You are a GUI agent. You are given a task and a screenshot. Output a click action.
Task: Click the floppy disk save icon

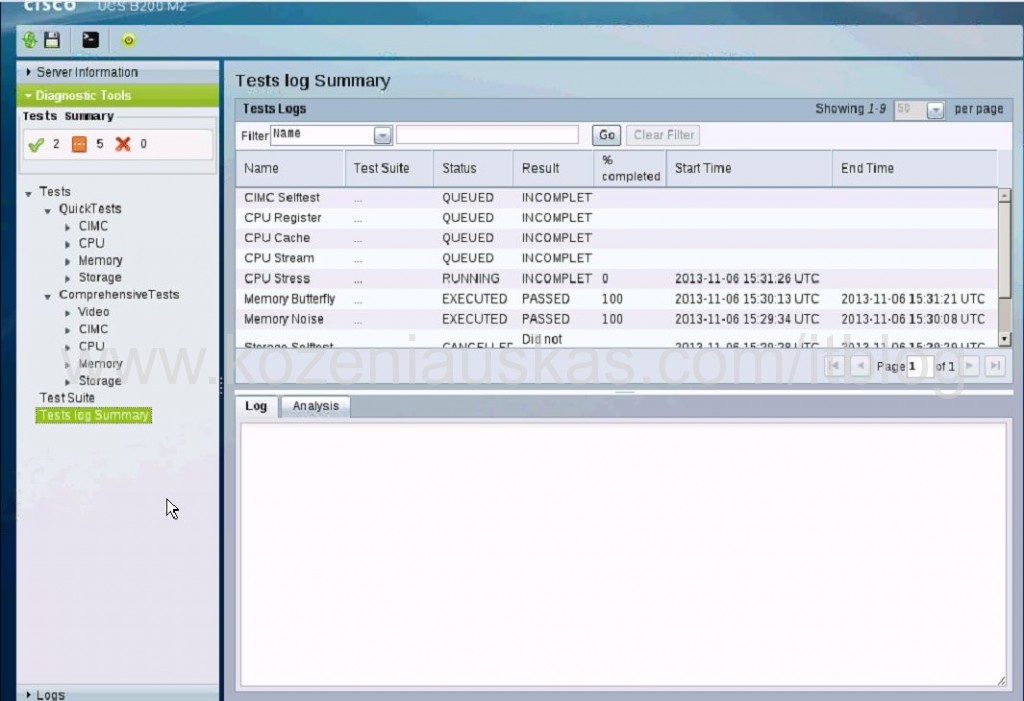point(52,40)
